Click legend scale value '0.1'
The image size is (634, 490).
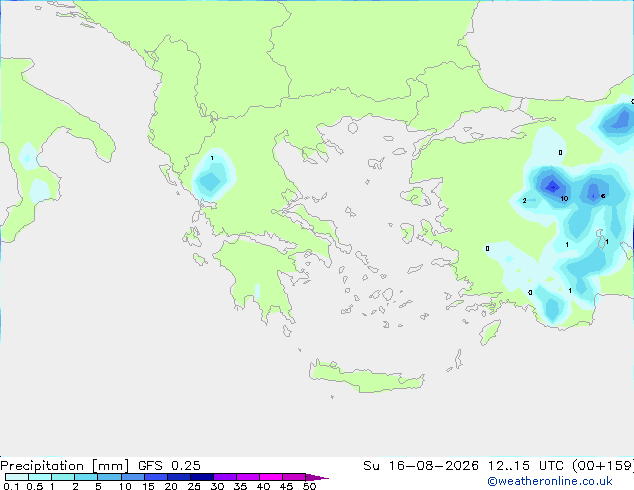[11, 486]
